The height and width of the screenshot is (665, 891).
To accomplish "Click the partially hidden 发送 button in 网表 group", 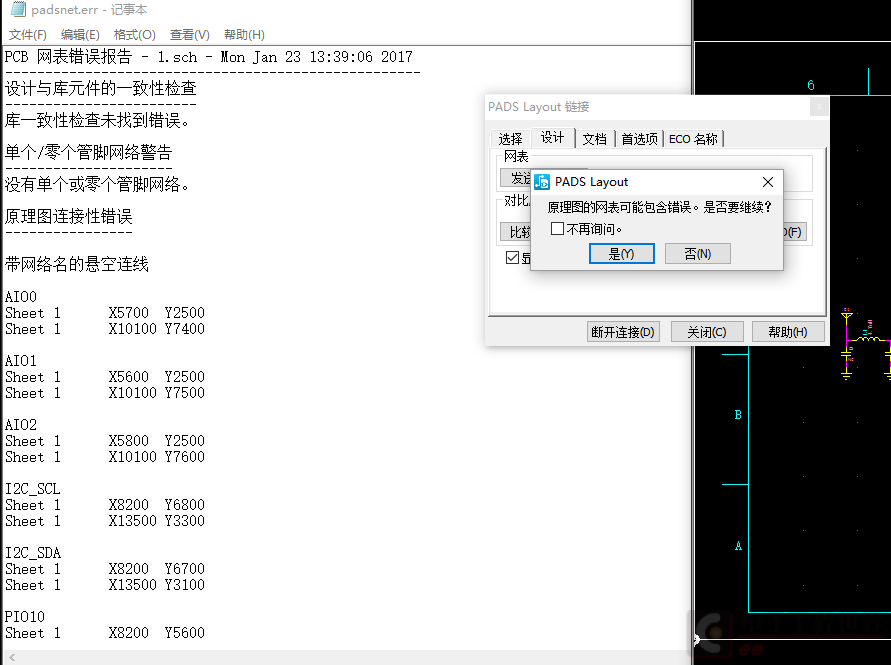I will click(516, 178).
